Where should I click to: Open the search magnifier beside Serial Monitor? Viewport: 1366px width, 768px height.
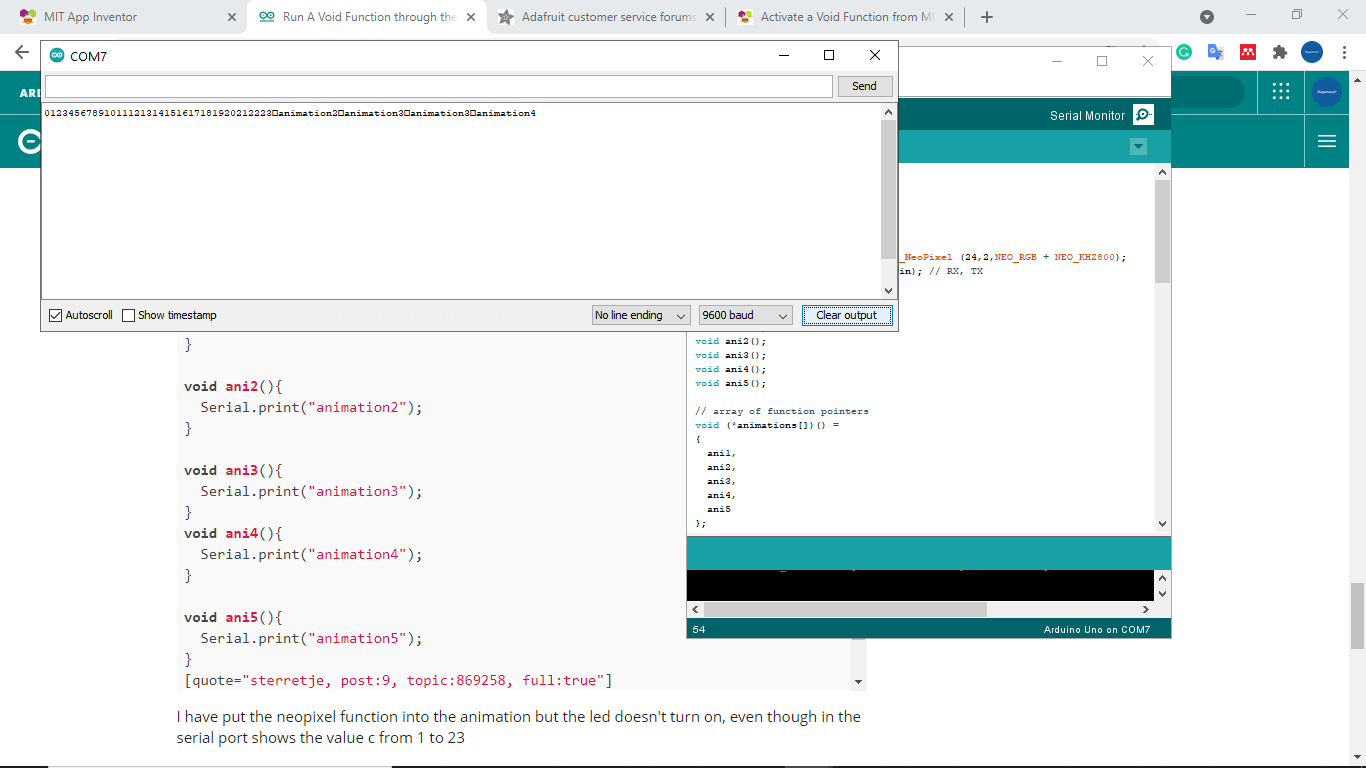[1143, 113]
